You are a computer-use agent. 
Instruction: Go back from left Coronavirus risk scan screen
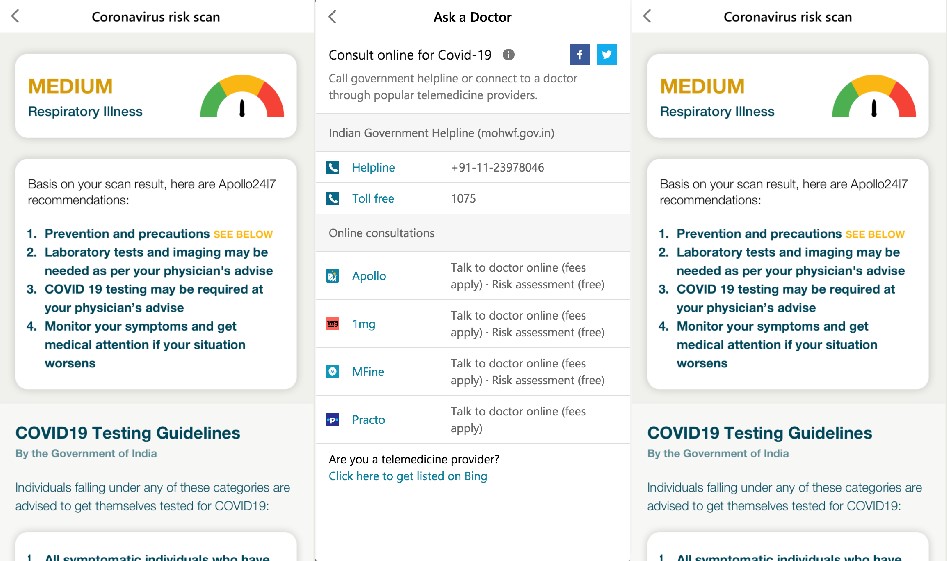[x=15, y=16]
